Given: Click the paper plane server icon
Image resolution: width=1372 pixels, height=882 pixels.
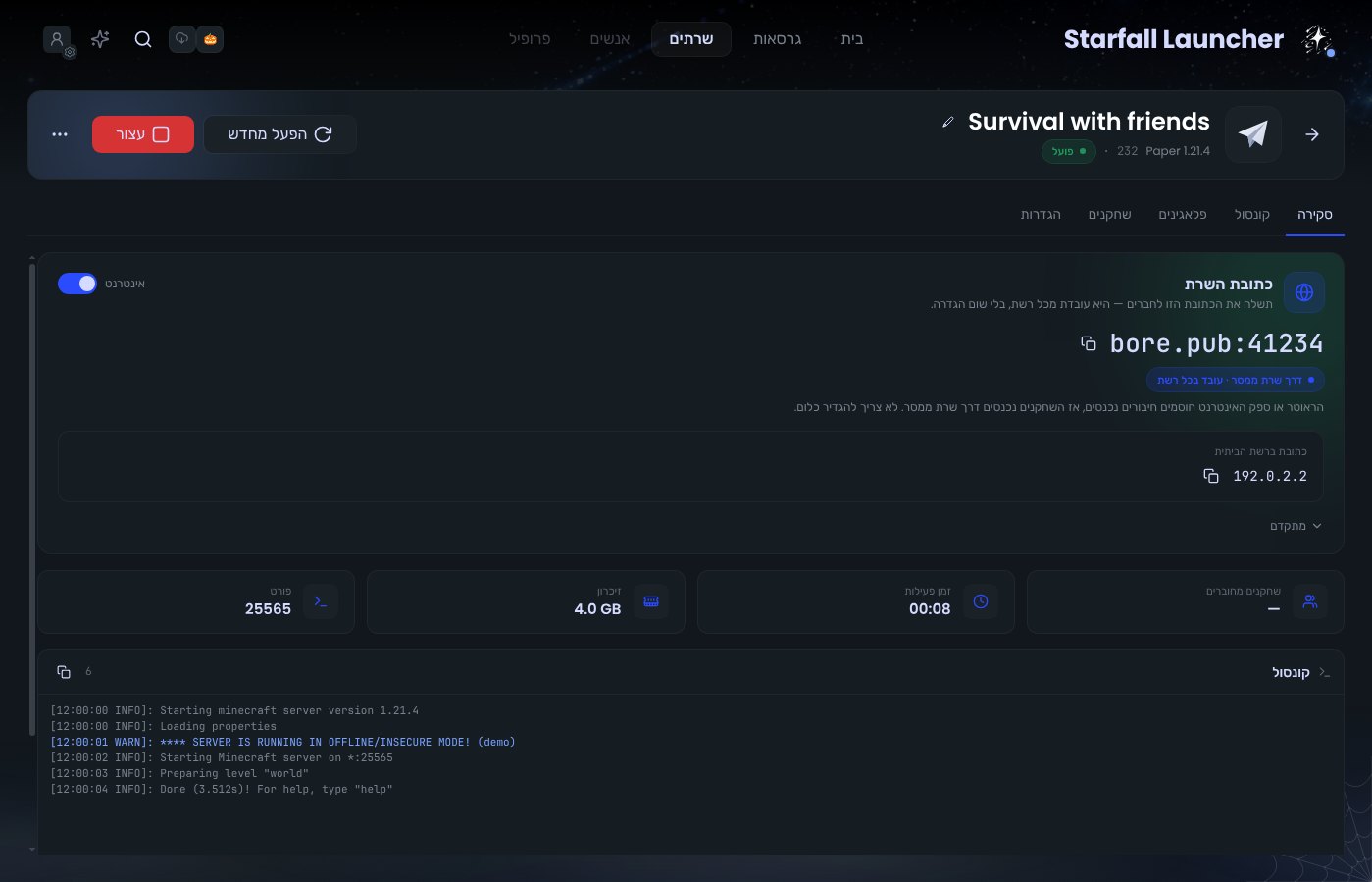Looking at the screenshot, I should point(1253,134).
